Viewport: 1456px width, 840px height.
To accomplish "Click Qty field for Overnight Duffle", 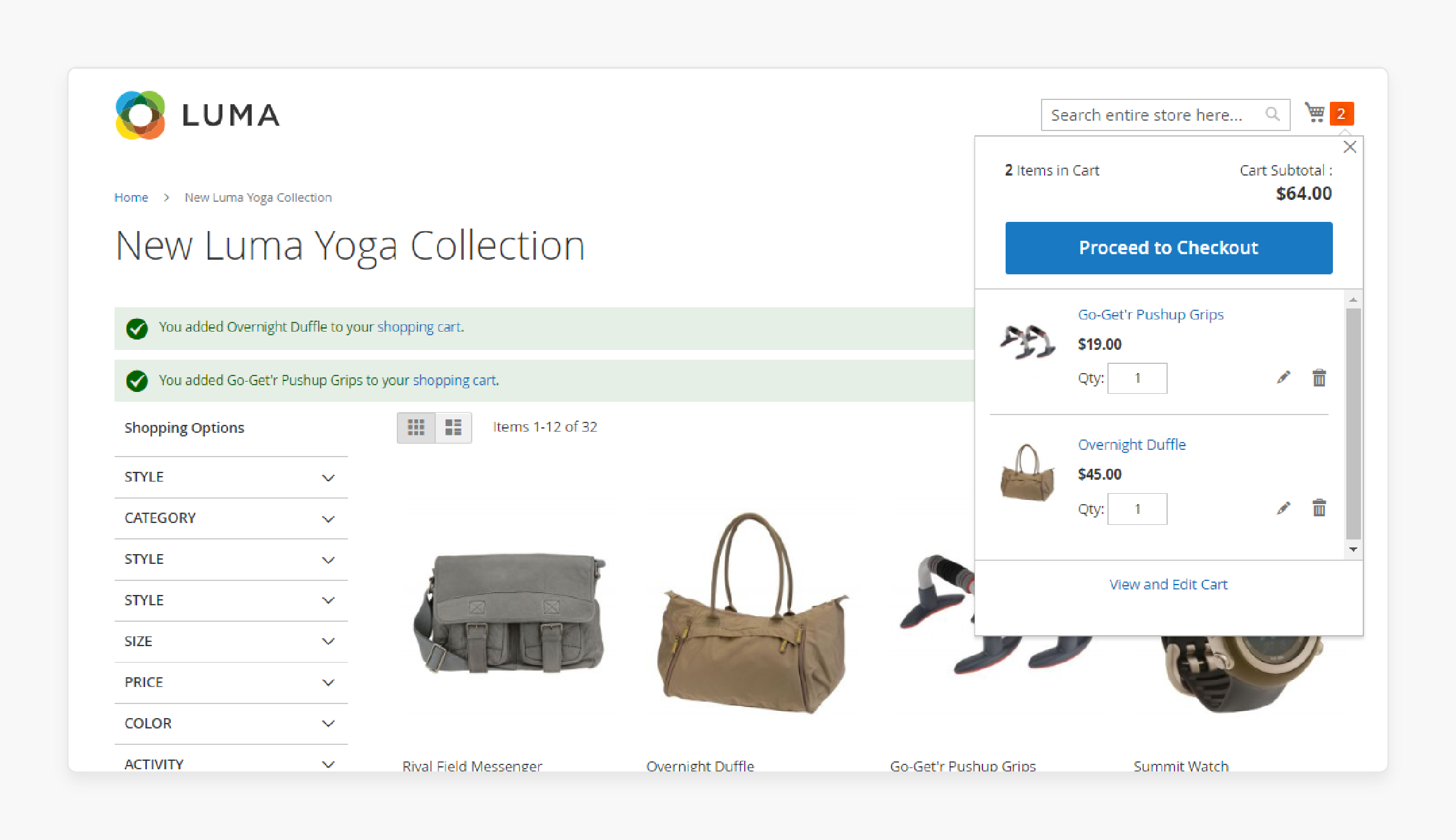I will [x=1137, y=509].
